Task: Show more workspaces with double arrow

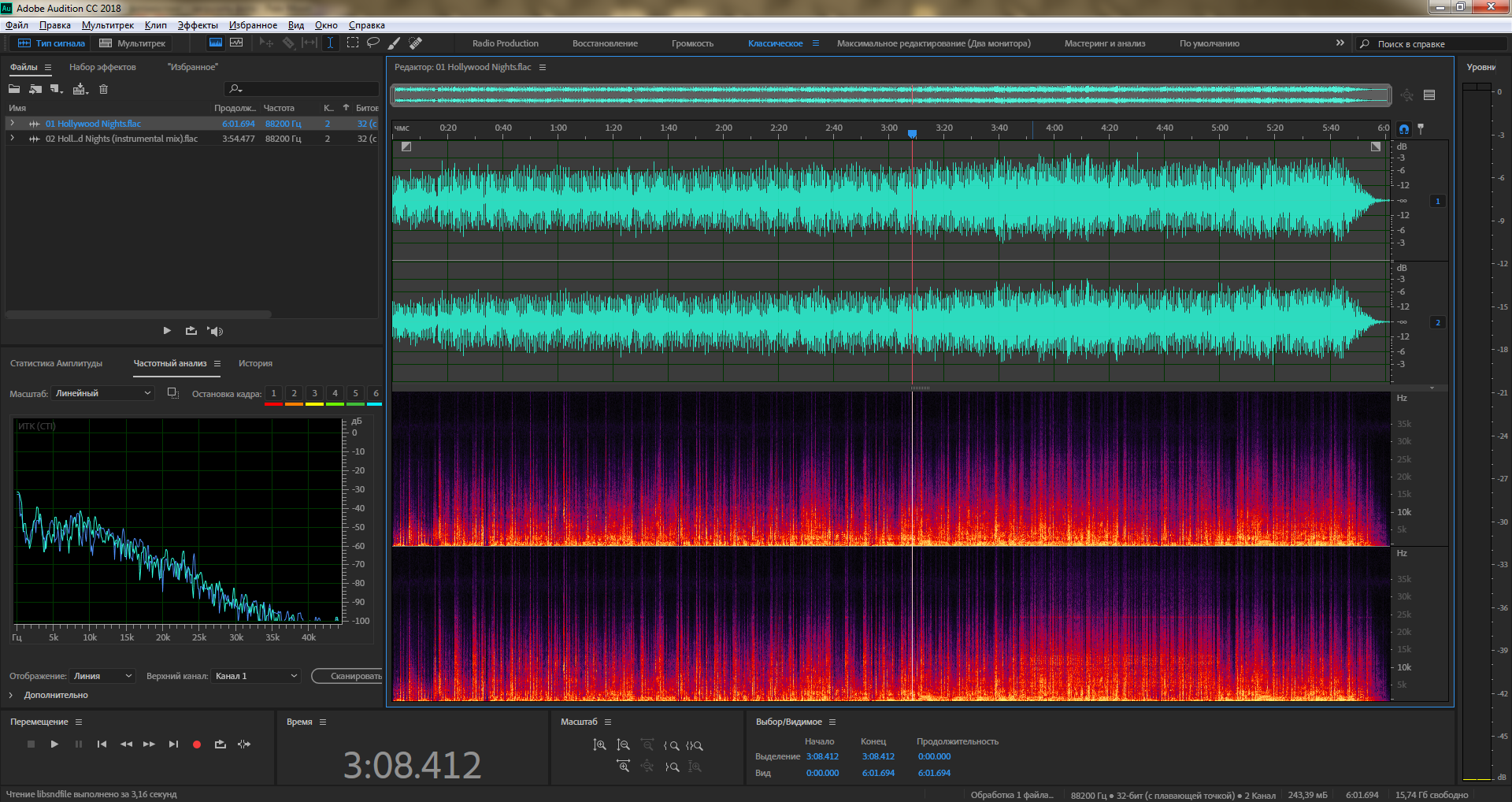Action: pos(1340,43)
